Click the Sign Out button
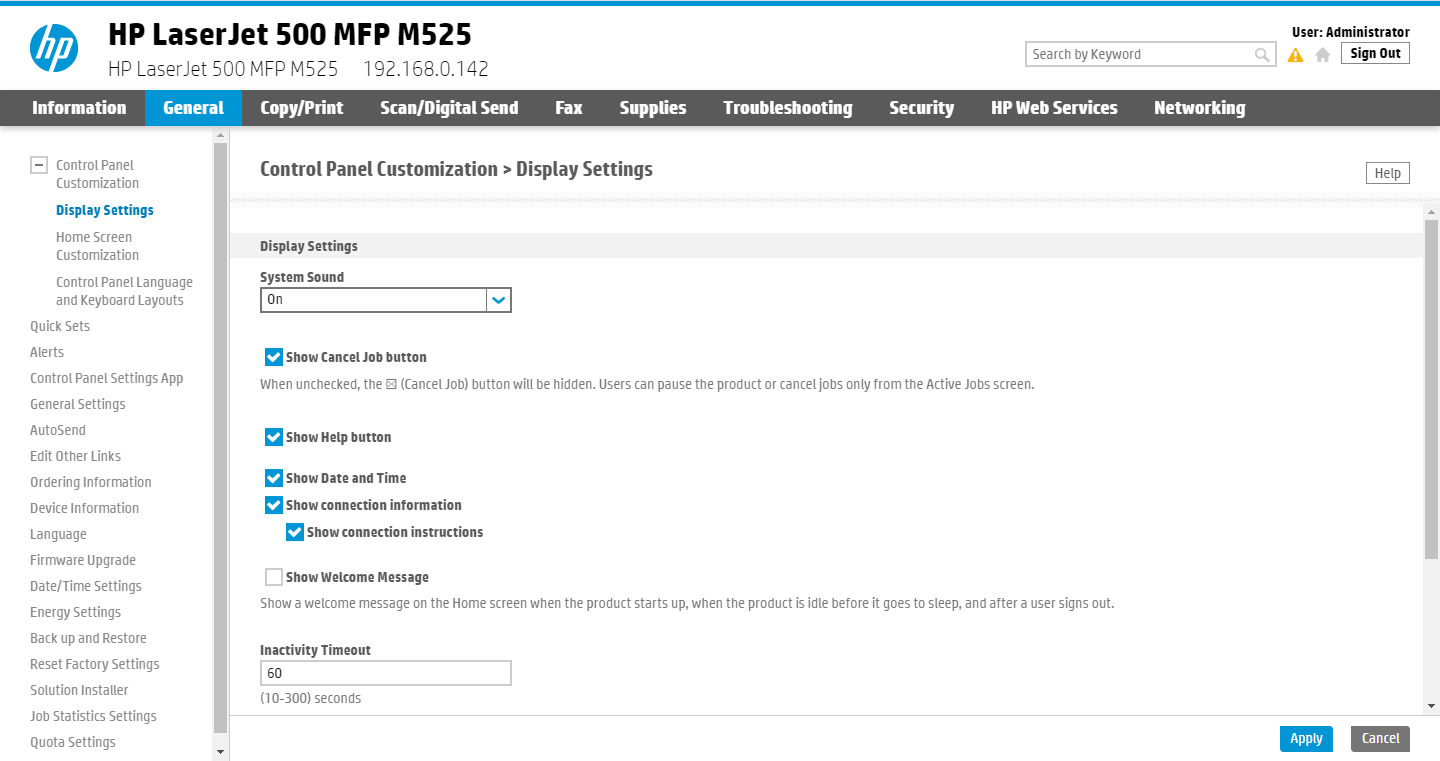 (1375, 54)
